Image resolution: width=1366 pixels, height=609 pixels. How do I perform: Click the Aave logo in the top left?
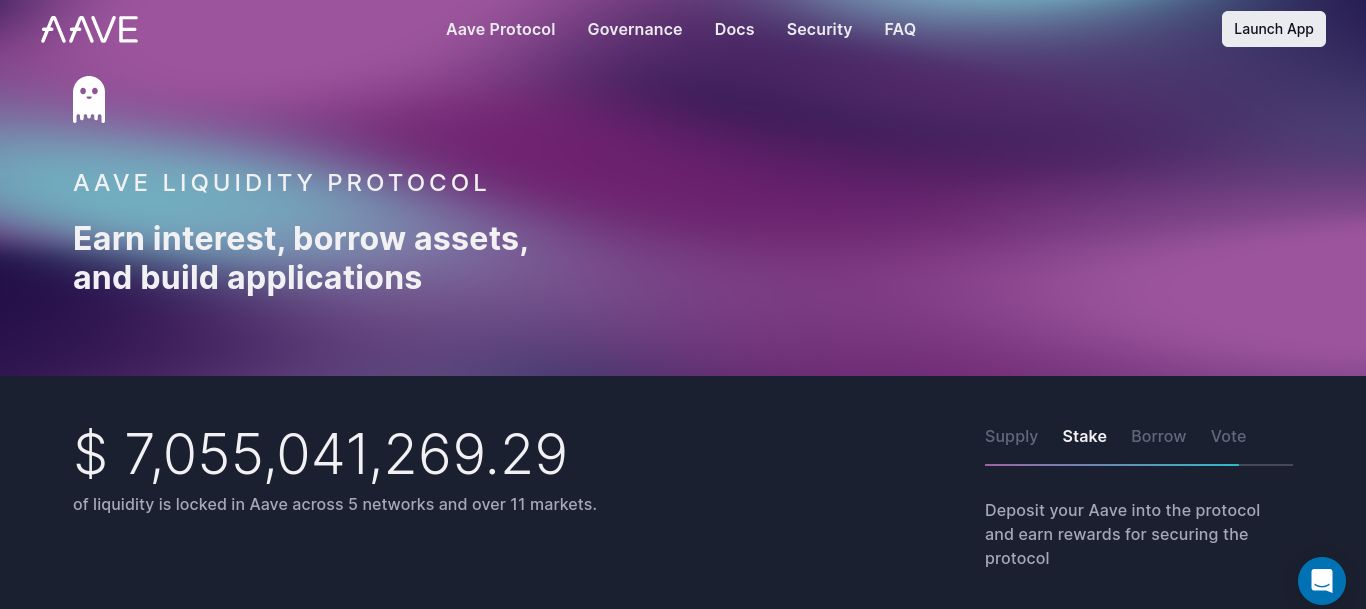click(x=89, y=29)
